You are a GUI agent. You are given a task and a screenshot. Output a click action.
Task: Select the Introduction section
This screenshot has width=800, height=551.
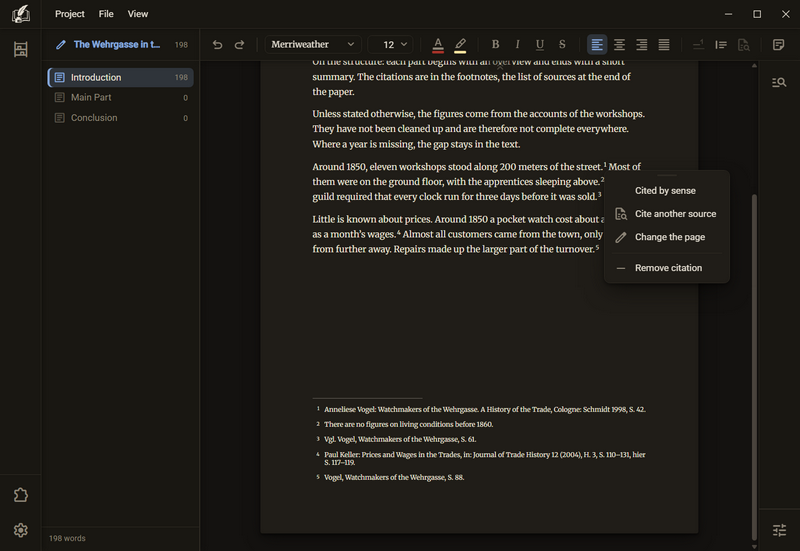120,78
